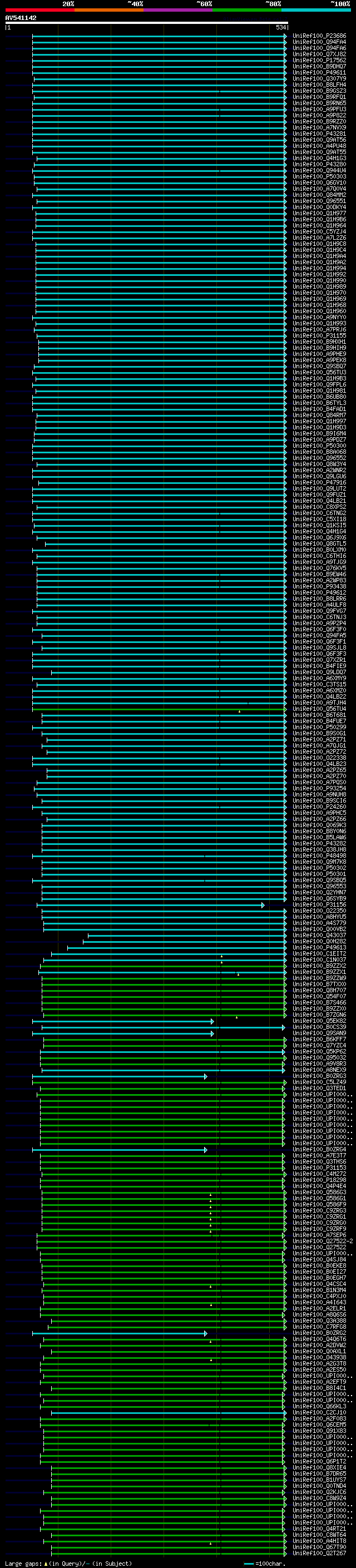Click the end position 534 on ruler
The image size is (356, 1568).
(280, 27)
